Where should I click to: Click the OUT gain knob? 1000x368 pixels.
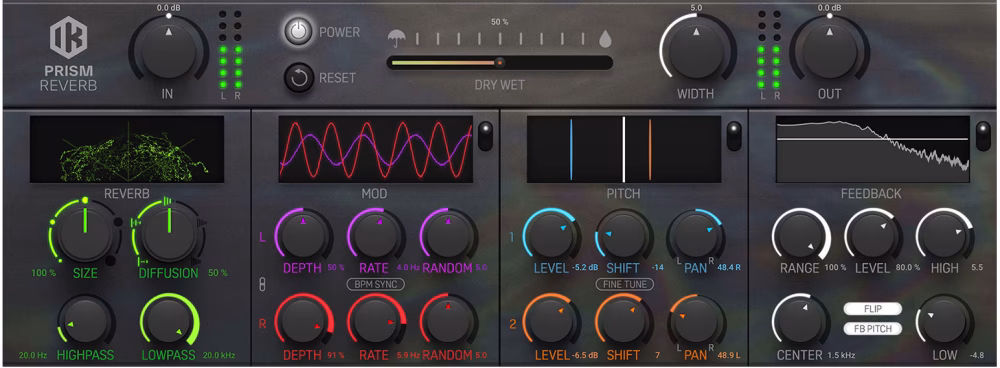[x=828, y=52]
